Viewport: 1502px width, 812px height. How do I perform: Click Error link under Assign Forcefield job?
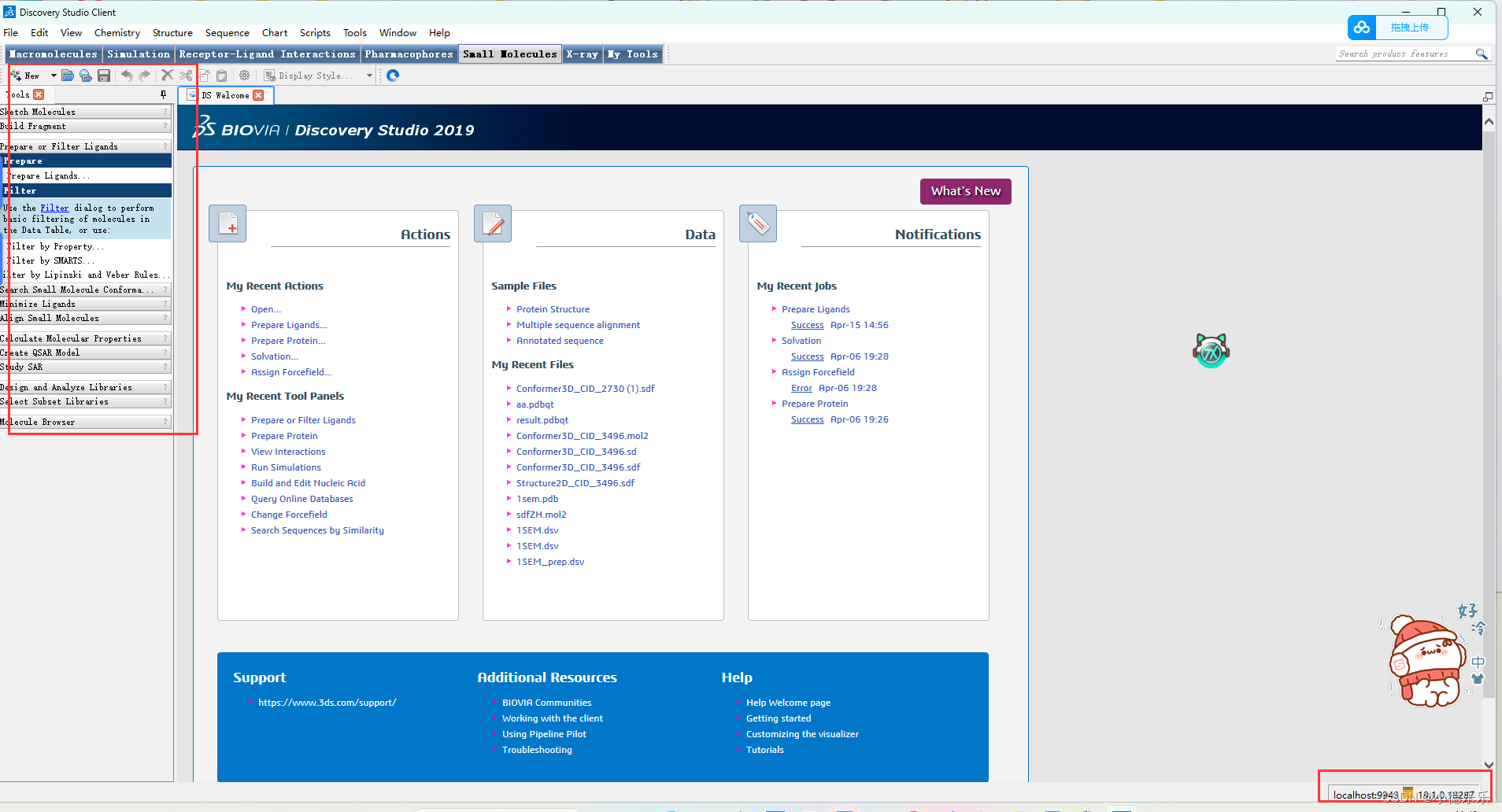pos(801,388)
